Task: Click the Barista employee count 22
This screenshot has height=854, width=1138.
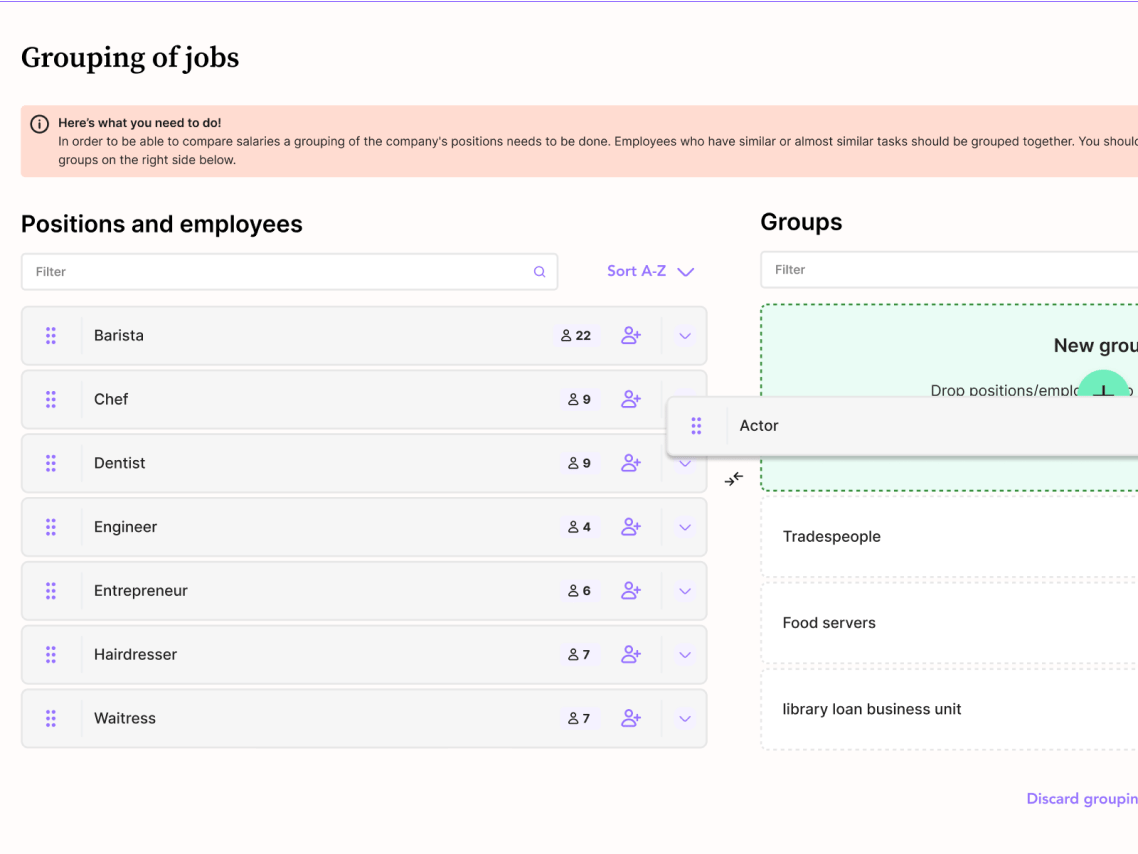Action: tap(576, 335)
